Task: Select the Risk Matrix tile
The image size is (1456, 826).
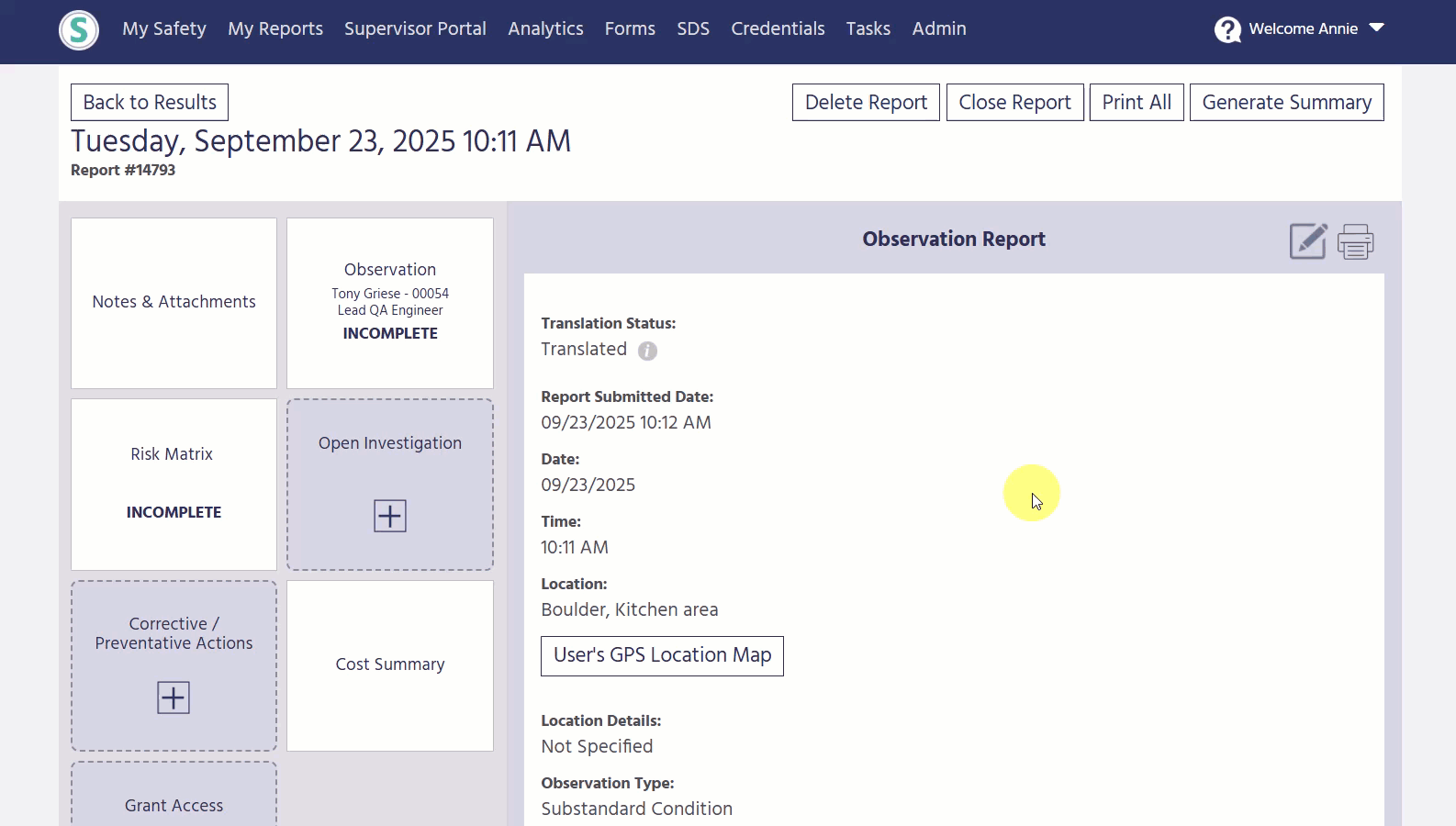Action: coord(174,484)
